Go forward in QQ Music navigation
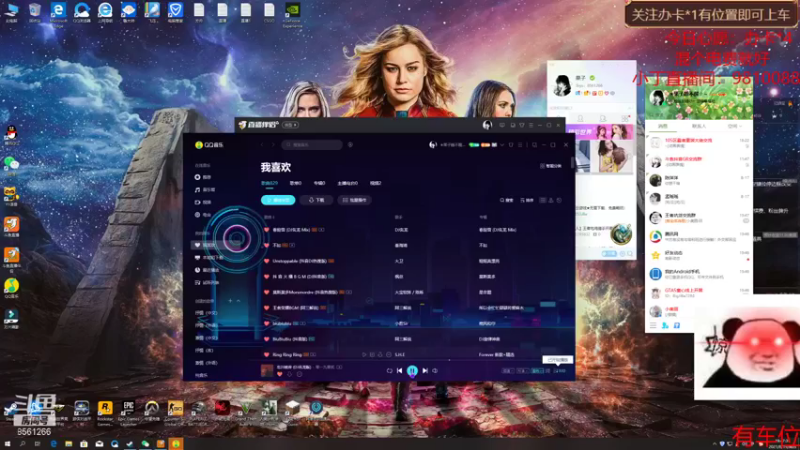This screenshot has width=800, height=450. (273, 145)
